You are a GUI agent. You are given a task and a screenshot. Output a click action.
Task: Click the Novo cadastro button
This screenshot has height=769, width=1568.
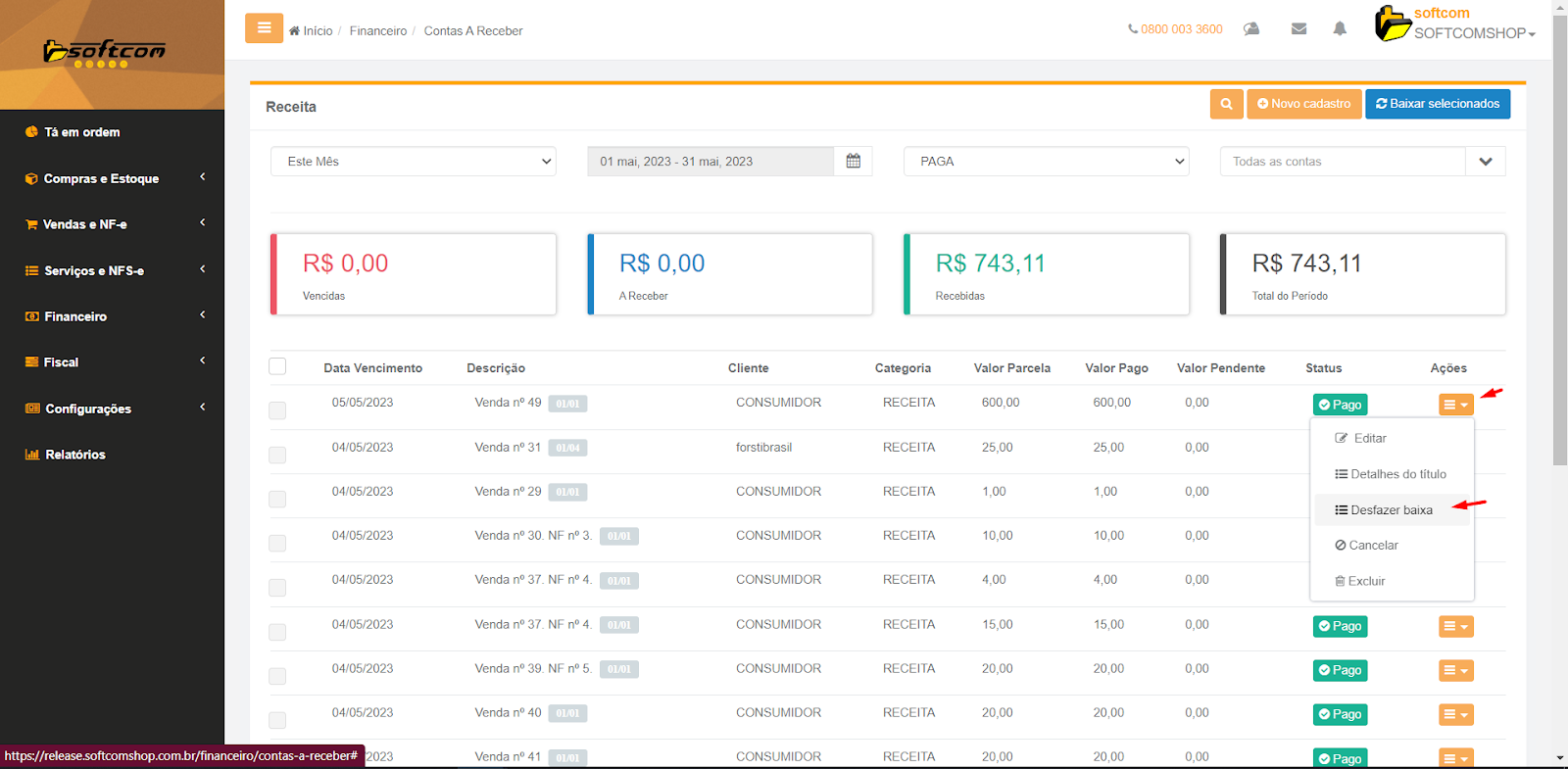point(1303,104)
